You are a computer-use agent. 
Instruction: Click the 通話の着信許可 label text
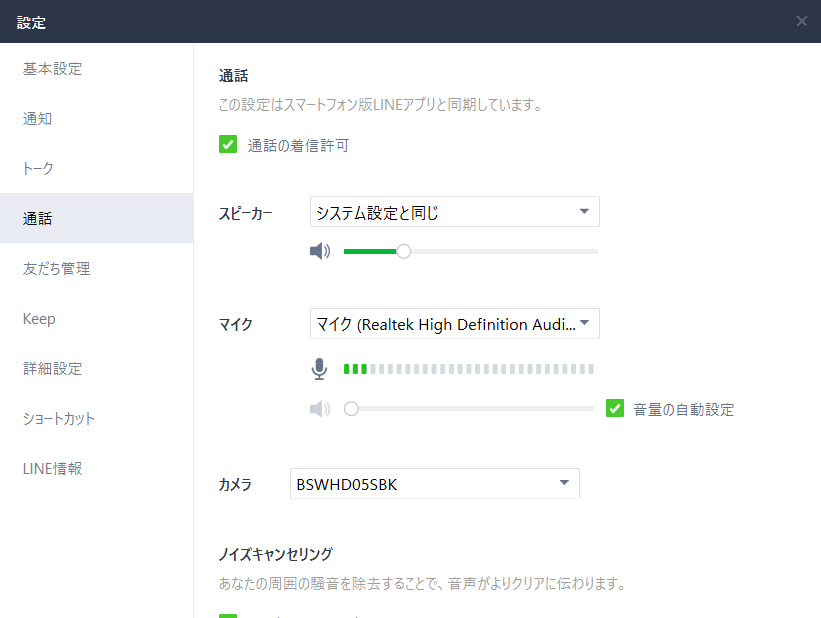point(298,145)
